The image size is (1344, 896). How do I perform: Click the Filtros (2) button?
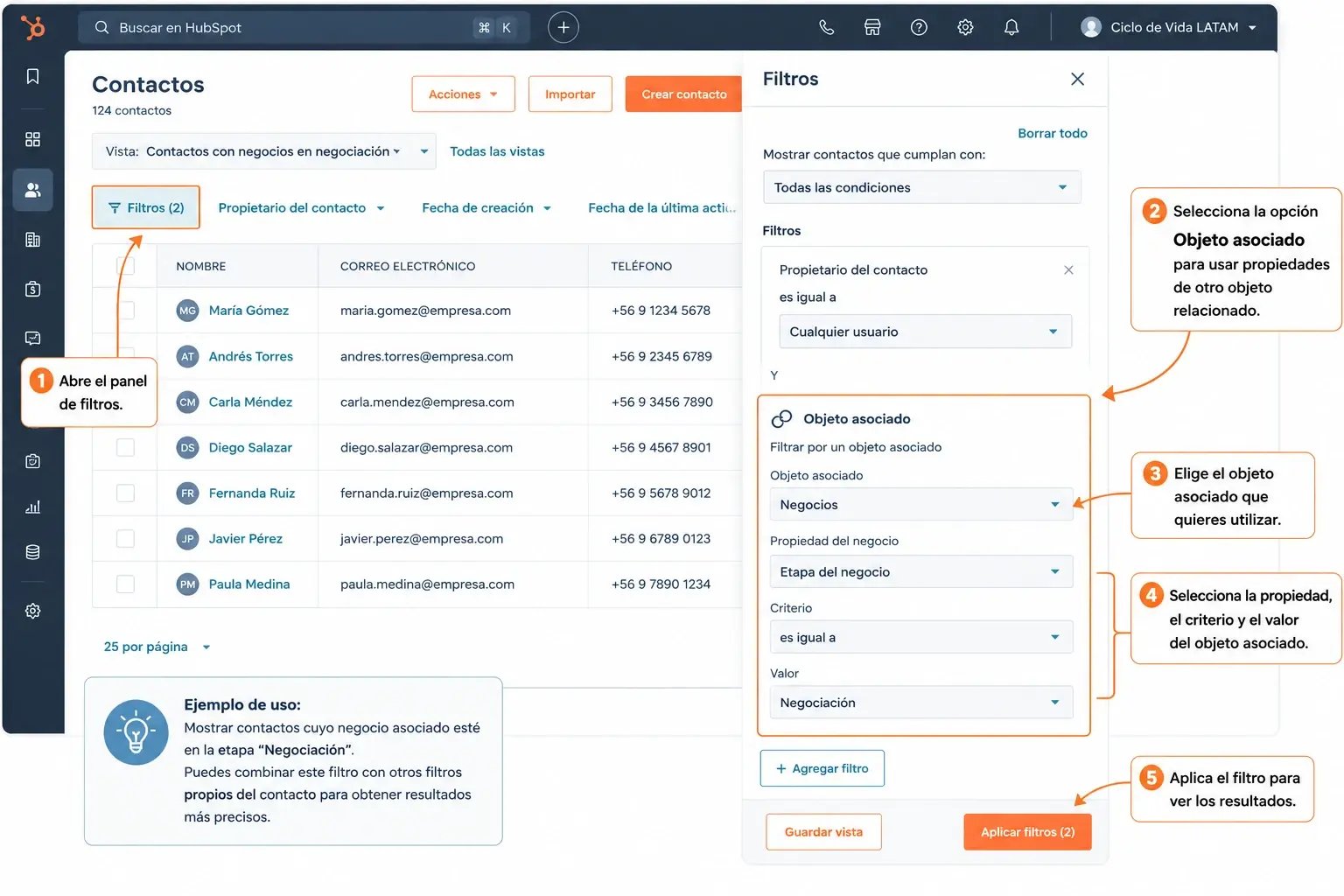(x=145, y=207)
